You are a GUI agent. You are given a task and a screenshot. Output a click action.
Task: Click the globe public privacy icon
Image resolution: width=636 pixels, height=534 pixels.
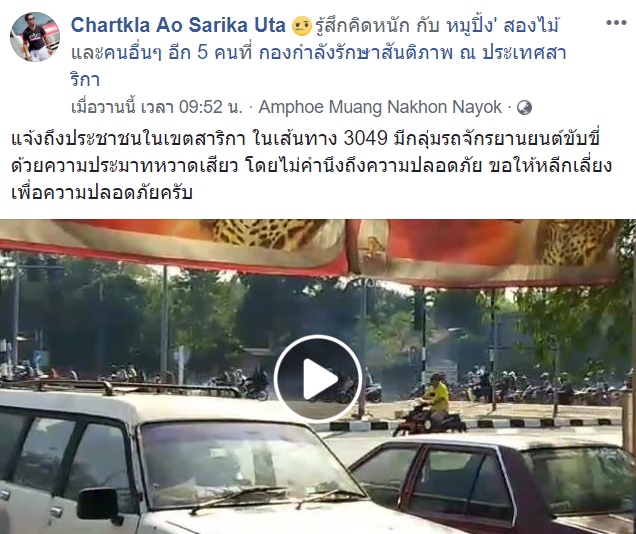tap(524, 108)
